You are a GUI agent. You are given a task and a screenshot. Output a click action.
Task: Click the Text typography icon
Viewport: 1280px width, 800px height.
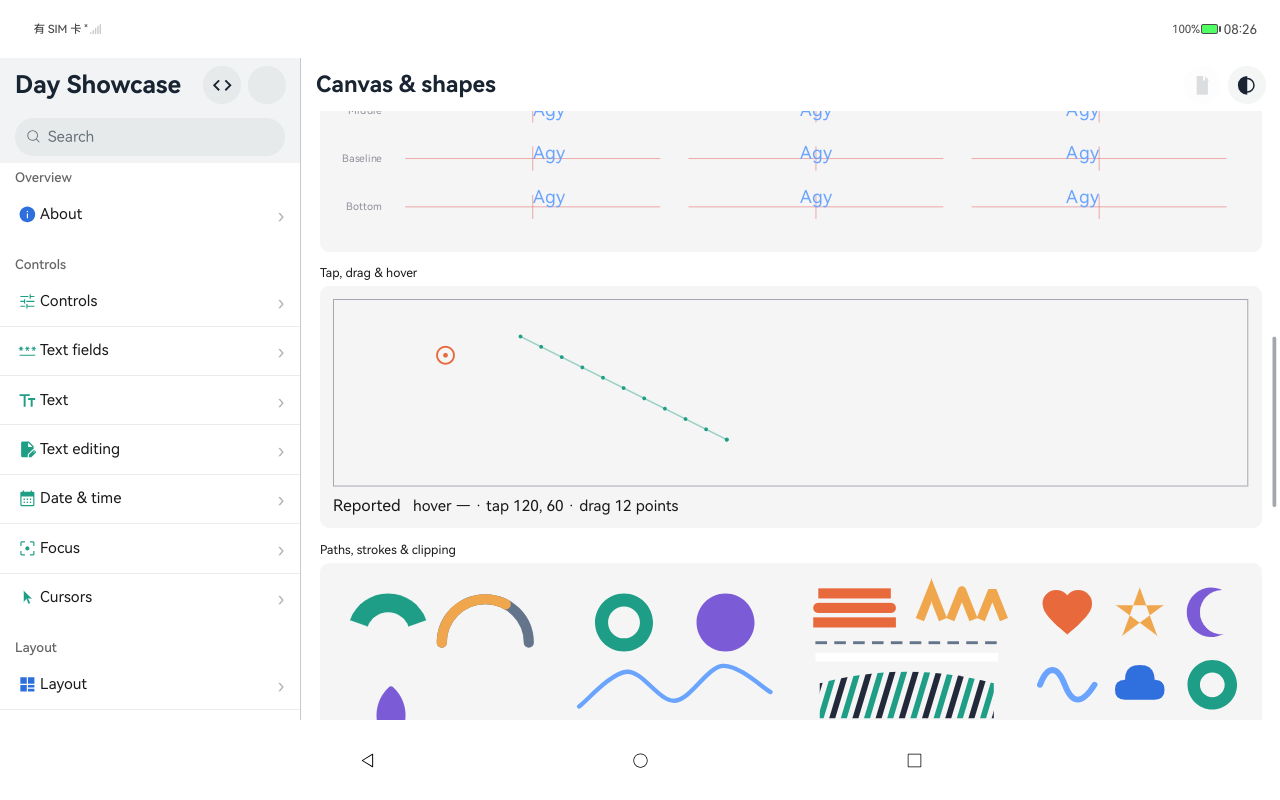pos(27,400)
